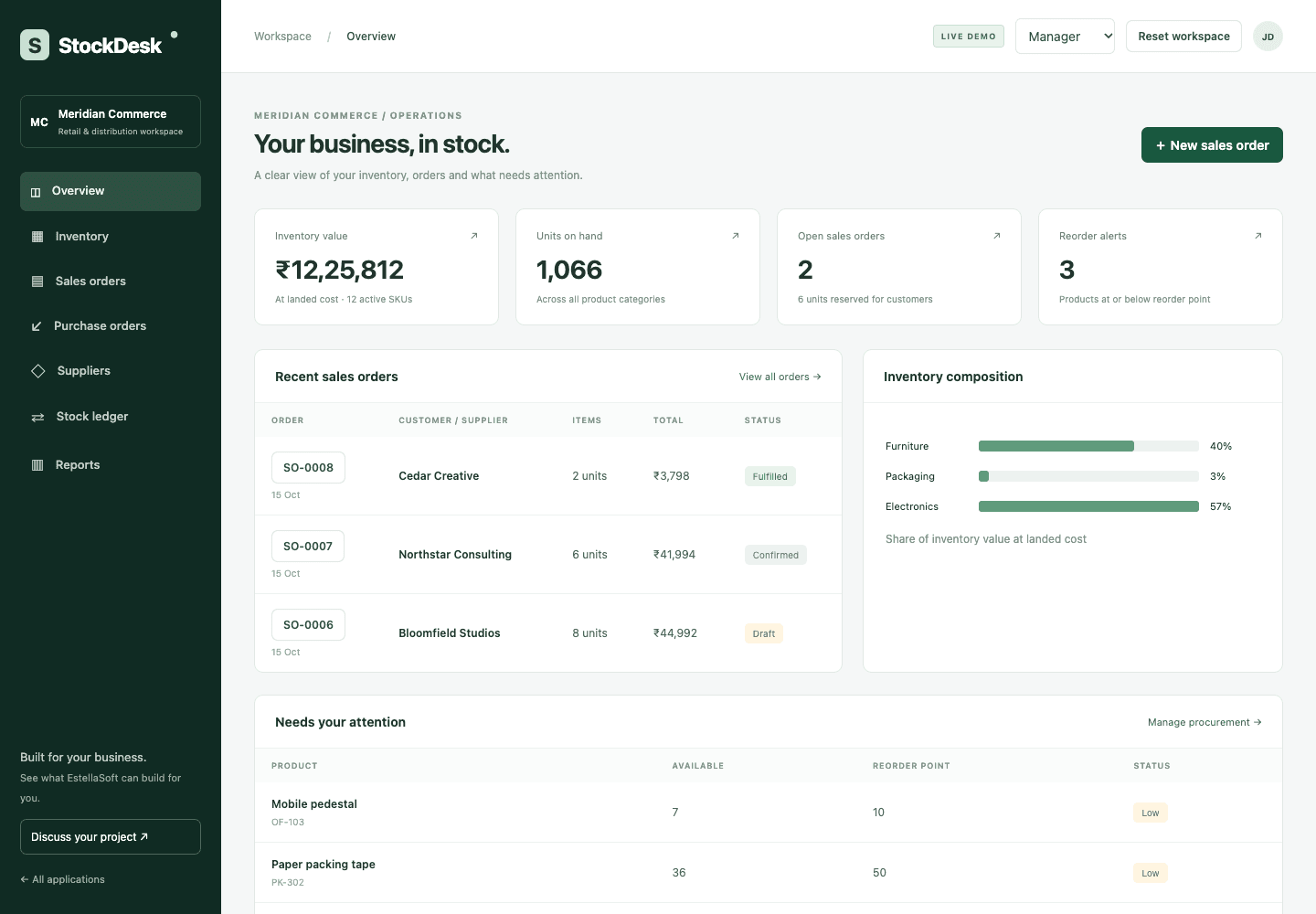Follow the All applications link

pyautogui.click(x=62, y=879)
